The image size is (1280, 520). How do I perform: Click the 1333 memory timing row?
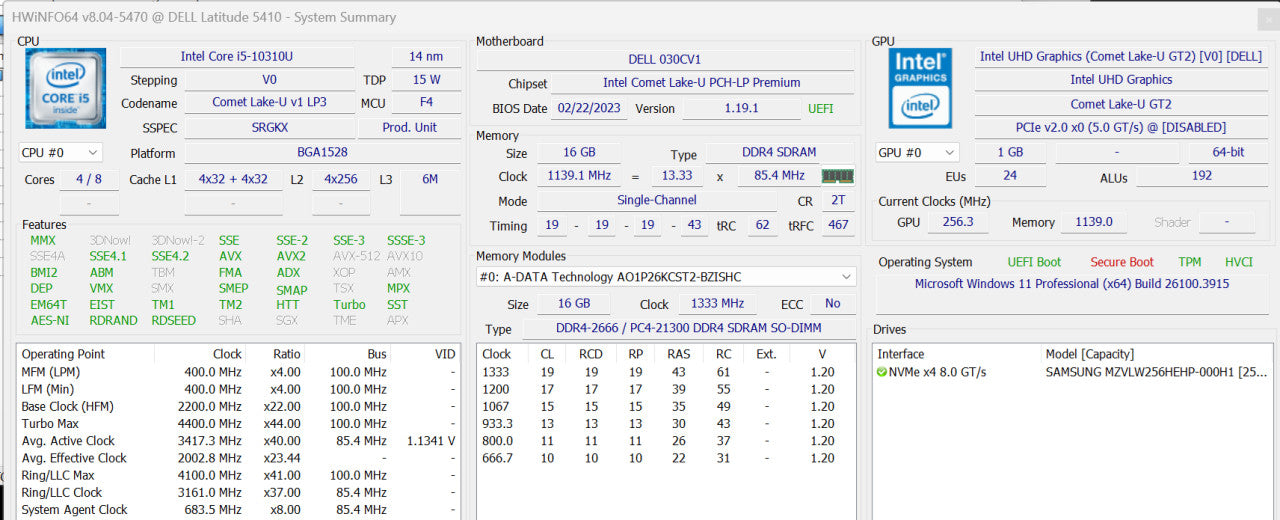click(x=665, y=372)
